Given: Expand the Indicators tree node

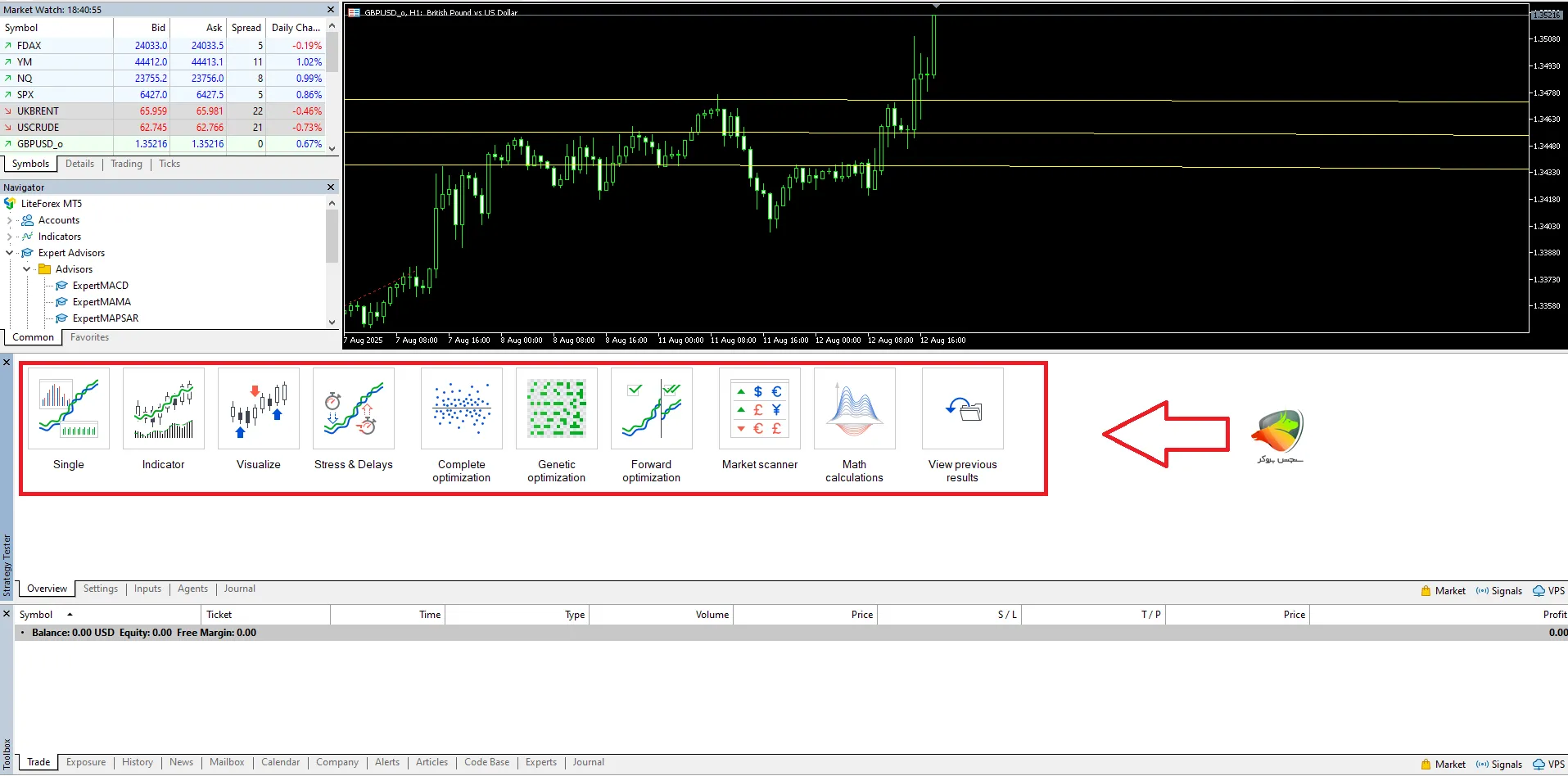Looking at the screenshot, I should 9,237.
